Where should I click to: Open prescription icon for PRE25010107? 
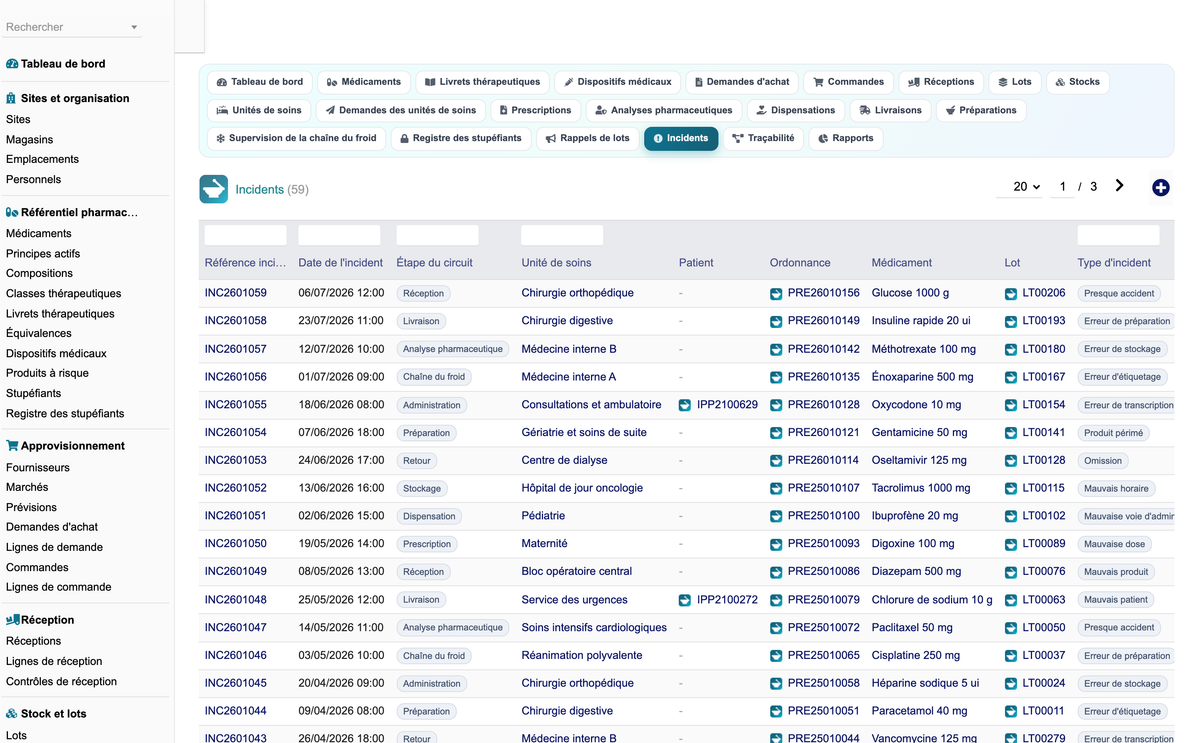click(x=776, y=488)
